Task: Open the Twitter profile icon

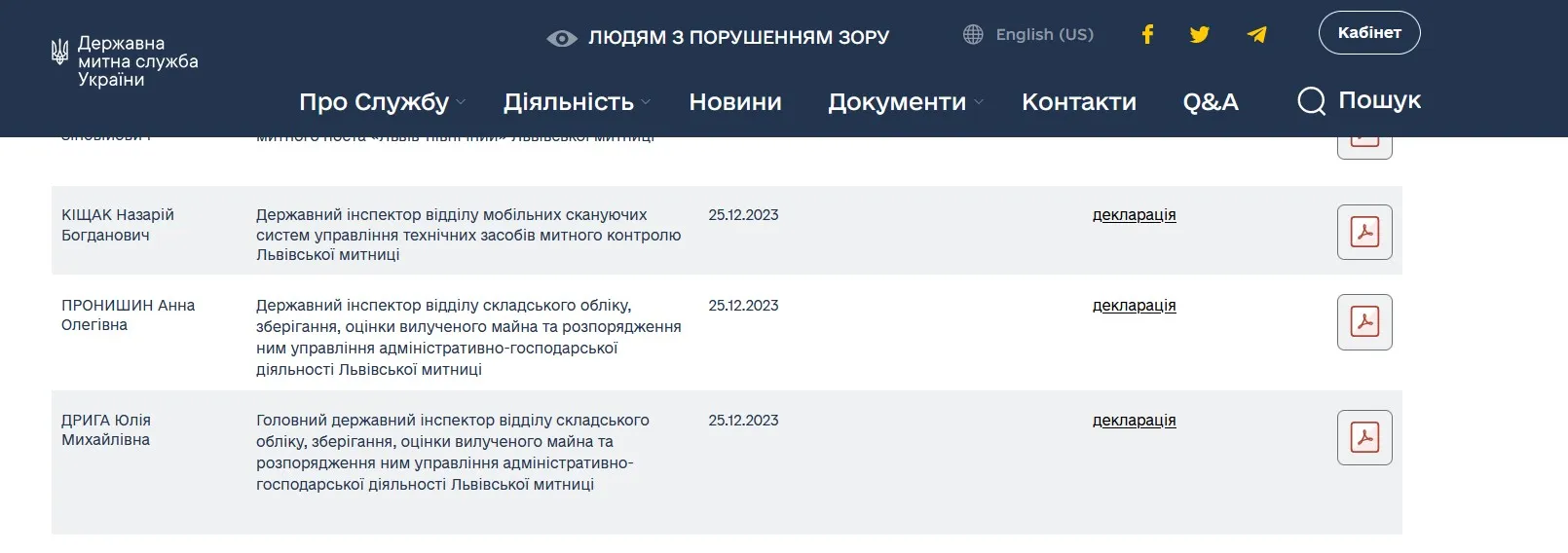Action: 1199,35
